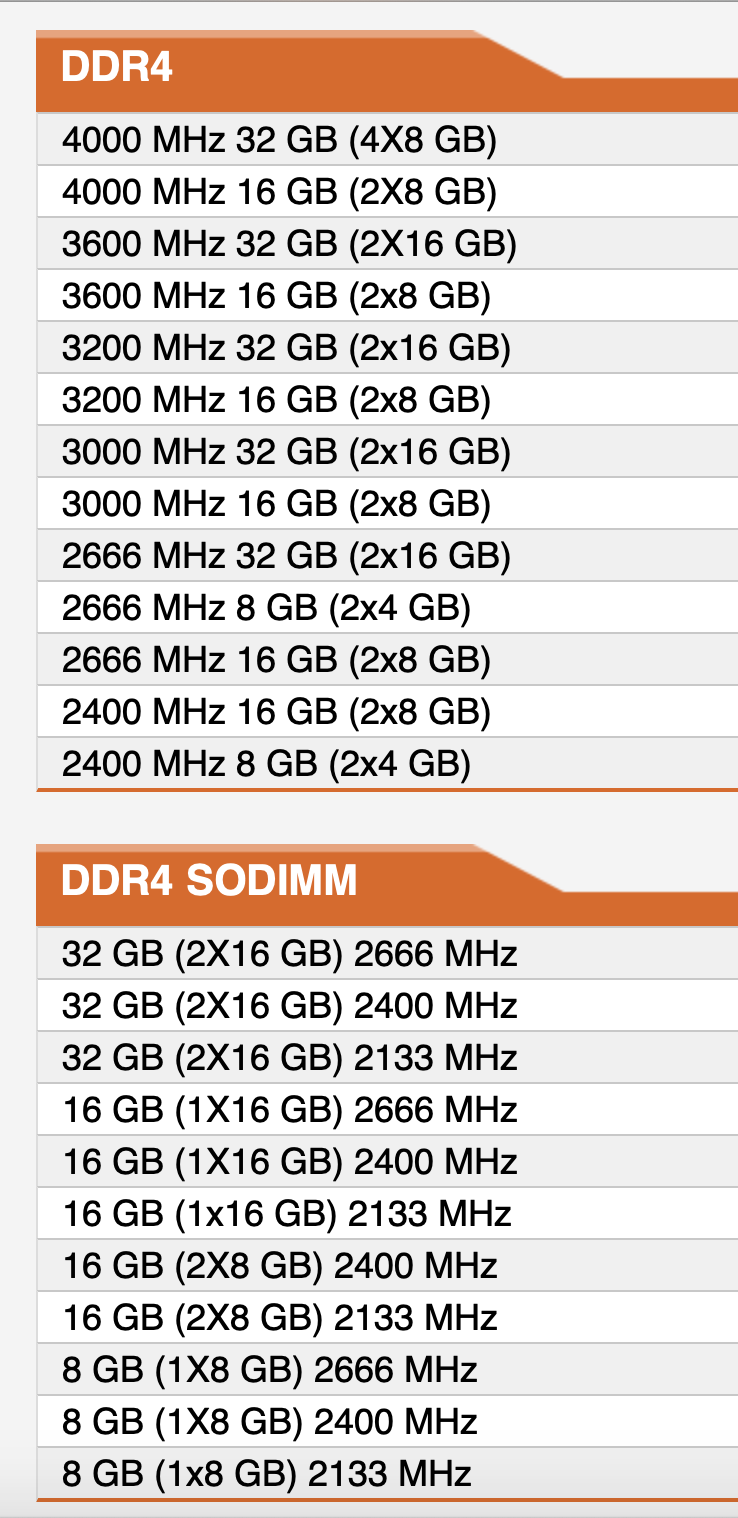Viewport: 738px width, 1518px height.
Task: Select SODIMM 32 GB (2X16 GB) 2666 MHz
Action: point(290,953)
